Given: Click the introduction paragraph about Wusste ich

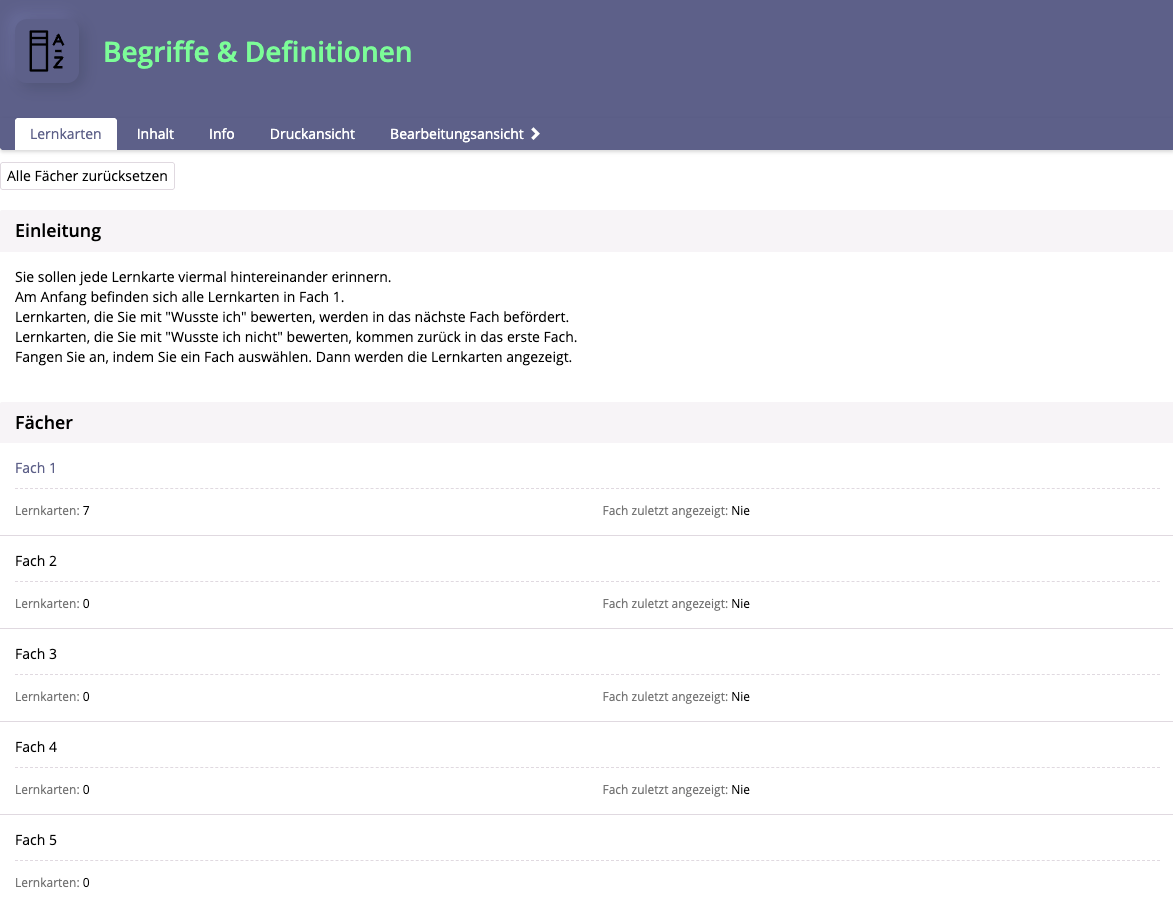Looking at the screenshot, I should click(x=291, y=317).
